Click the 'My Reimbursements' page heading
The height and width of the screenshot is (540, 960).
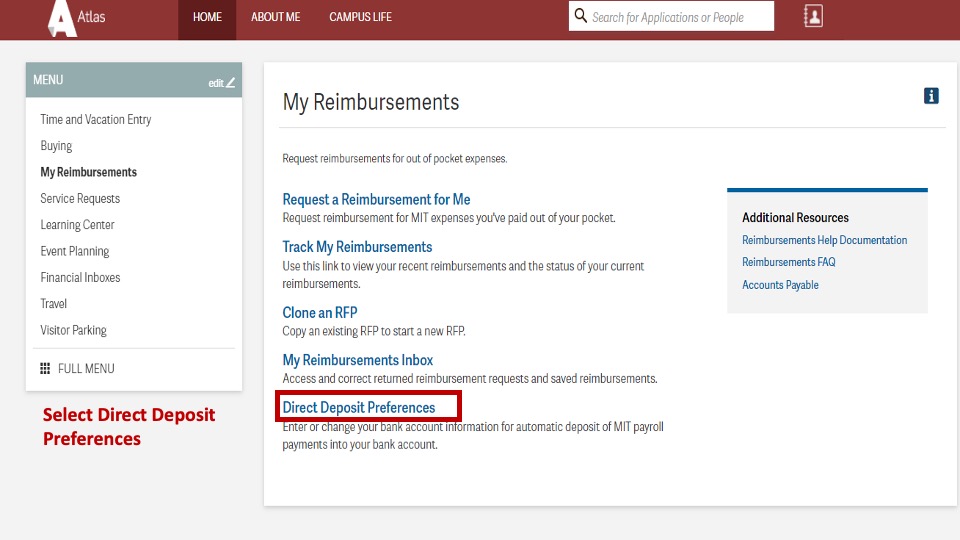[370, 102]
